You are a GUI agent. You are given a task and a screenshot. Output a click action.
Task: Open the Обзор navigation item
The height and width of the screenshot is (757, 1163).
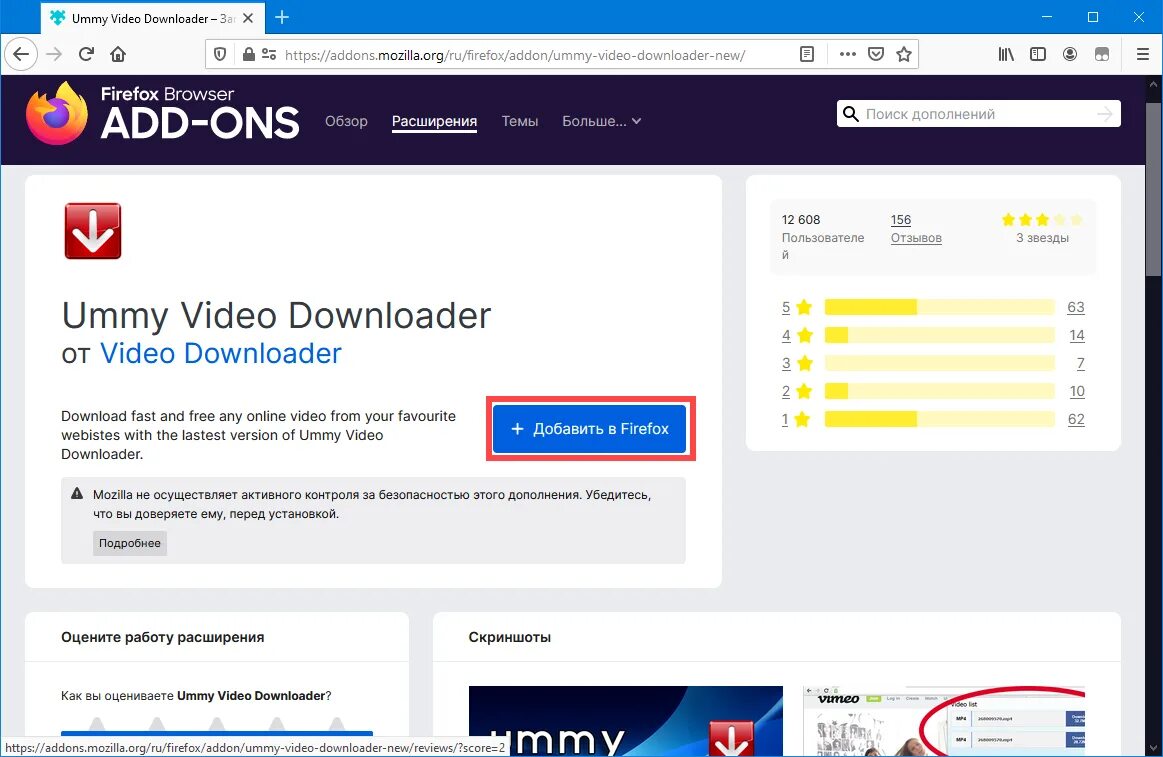pyautogui.click(x=346, y=121)
